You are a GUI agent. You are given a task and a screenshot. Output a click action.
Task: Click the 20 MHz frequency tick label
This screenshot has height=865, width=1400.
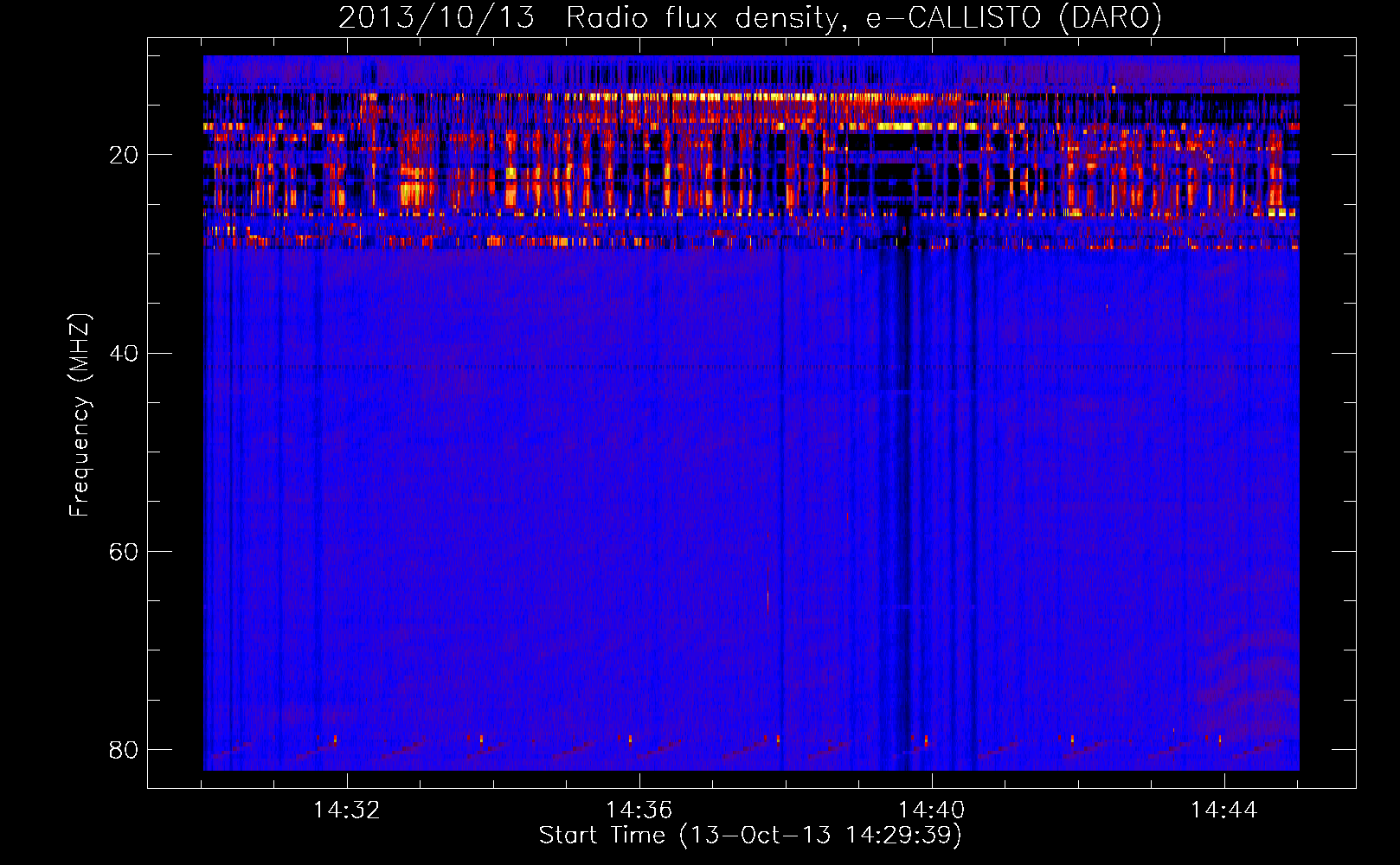click(x=124, y=155)
